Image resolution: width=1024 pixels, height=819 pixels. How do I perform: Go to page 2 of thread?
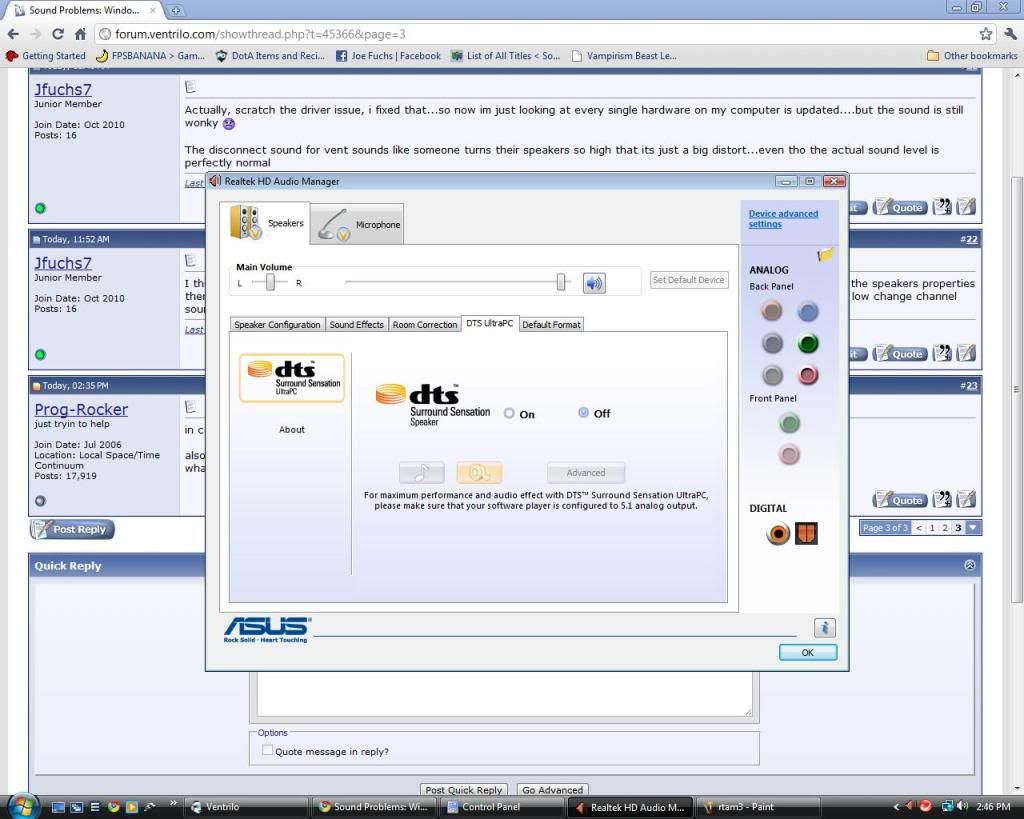(944, 528)
